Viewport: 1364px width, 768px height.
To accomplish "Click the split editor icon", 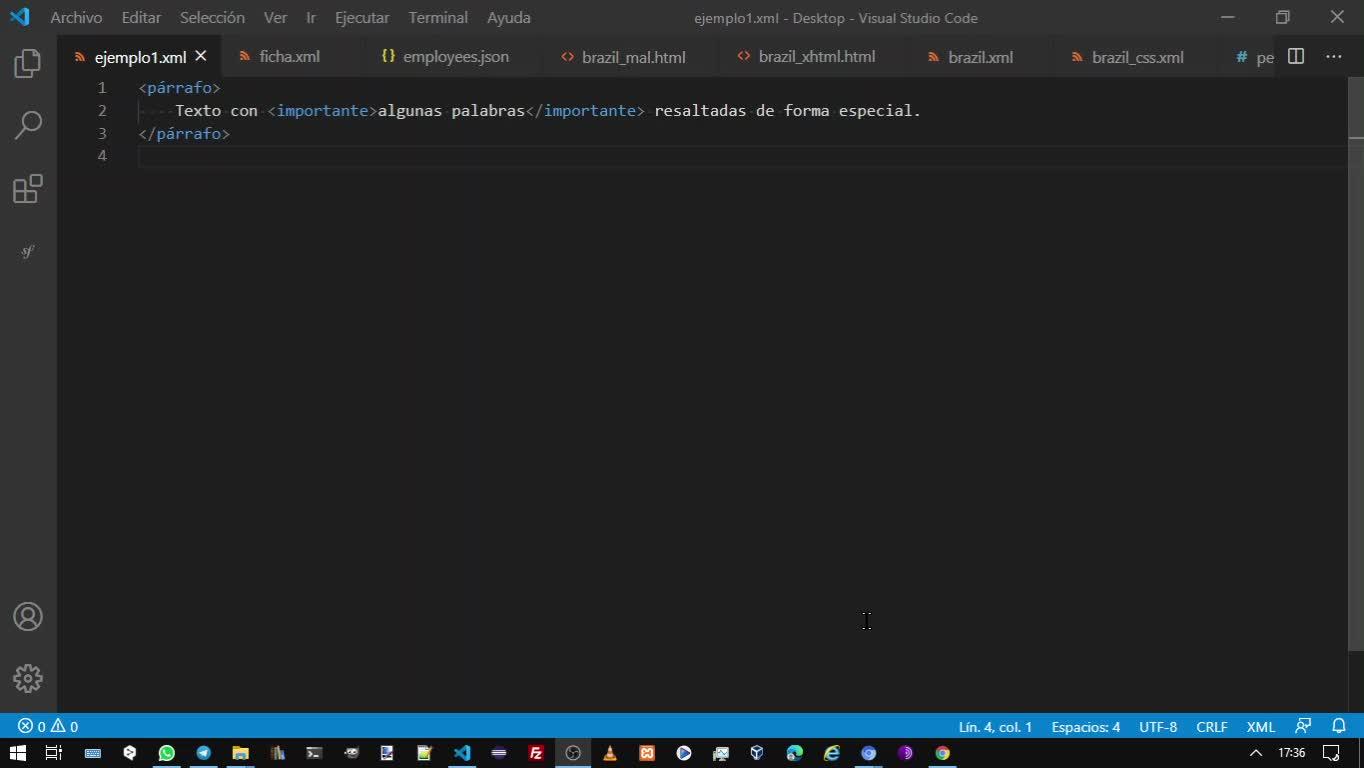I will pos(1296,57).
